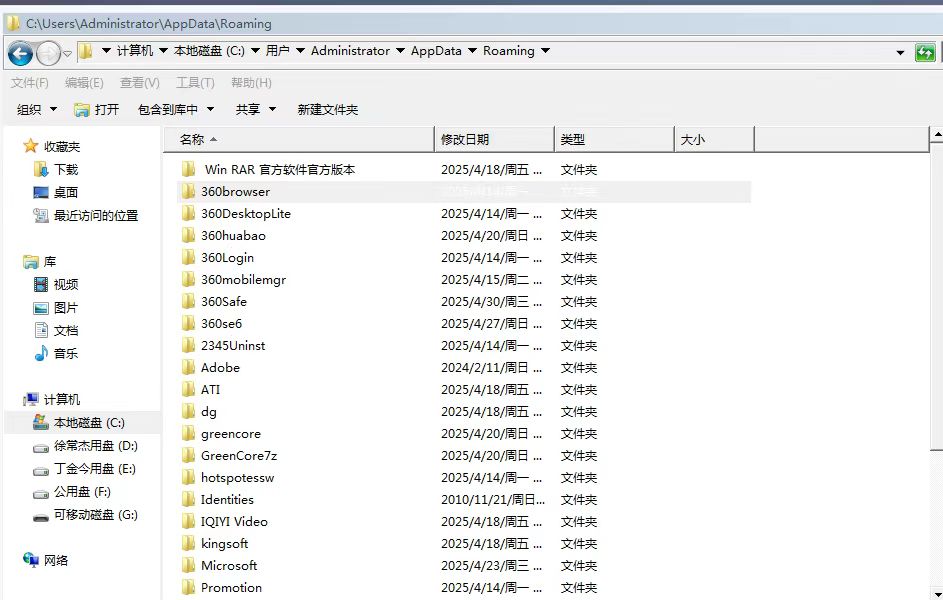The image size is (943, 600).
Task: Select the IQIYI Video folder name
Action: 234,521
